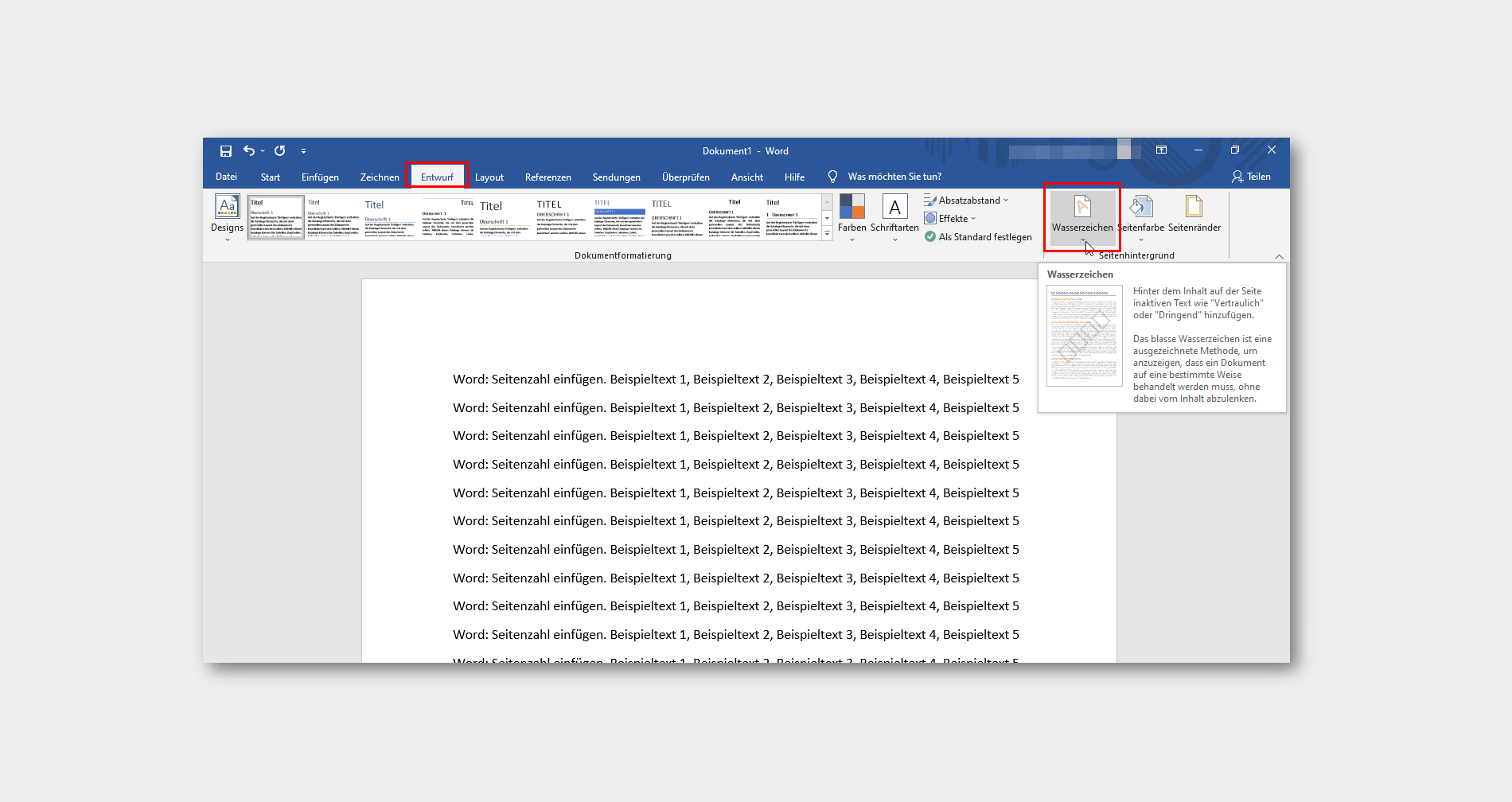Select the first Titel document formatting thumbnail
The width and height of the screenshot is (1512, 802).
click(275, 216)
